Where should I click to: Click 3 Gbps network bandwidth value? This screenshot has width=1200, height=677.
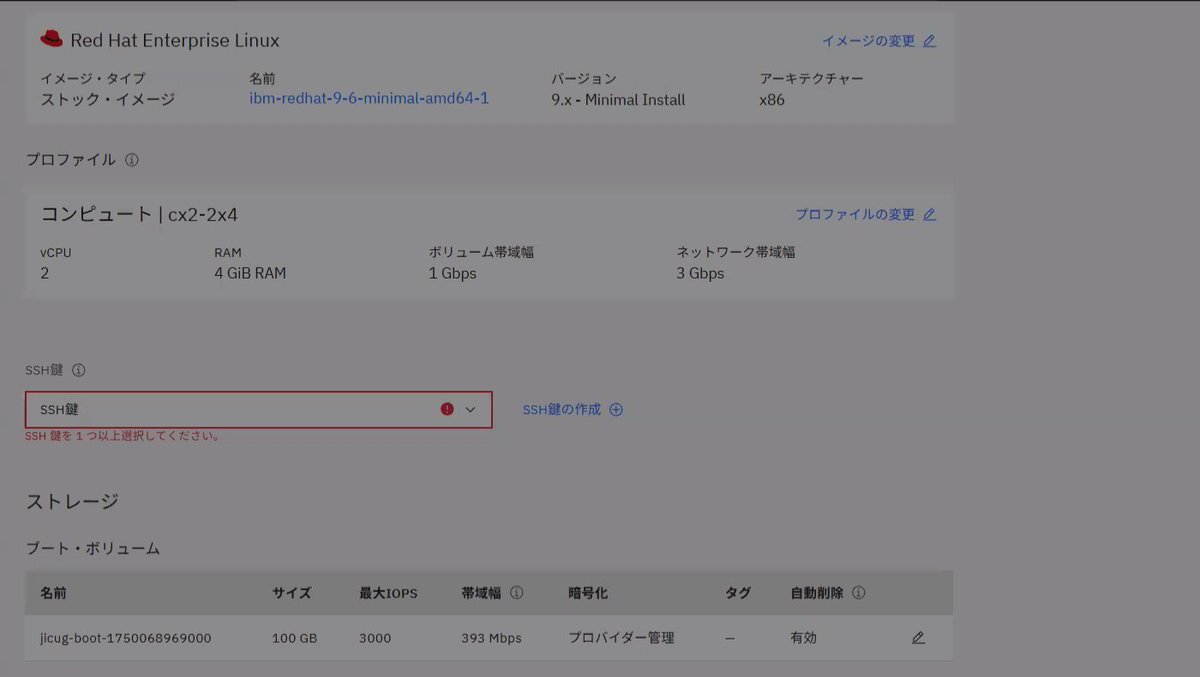tap(700, 273)
